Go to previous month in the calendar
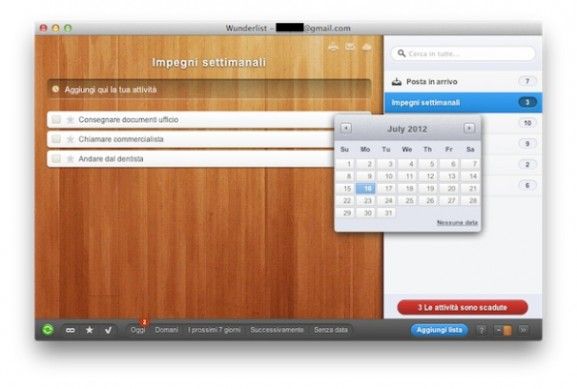 tap(346, 128)
